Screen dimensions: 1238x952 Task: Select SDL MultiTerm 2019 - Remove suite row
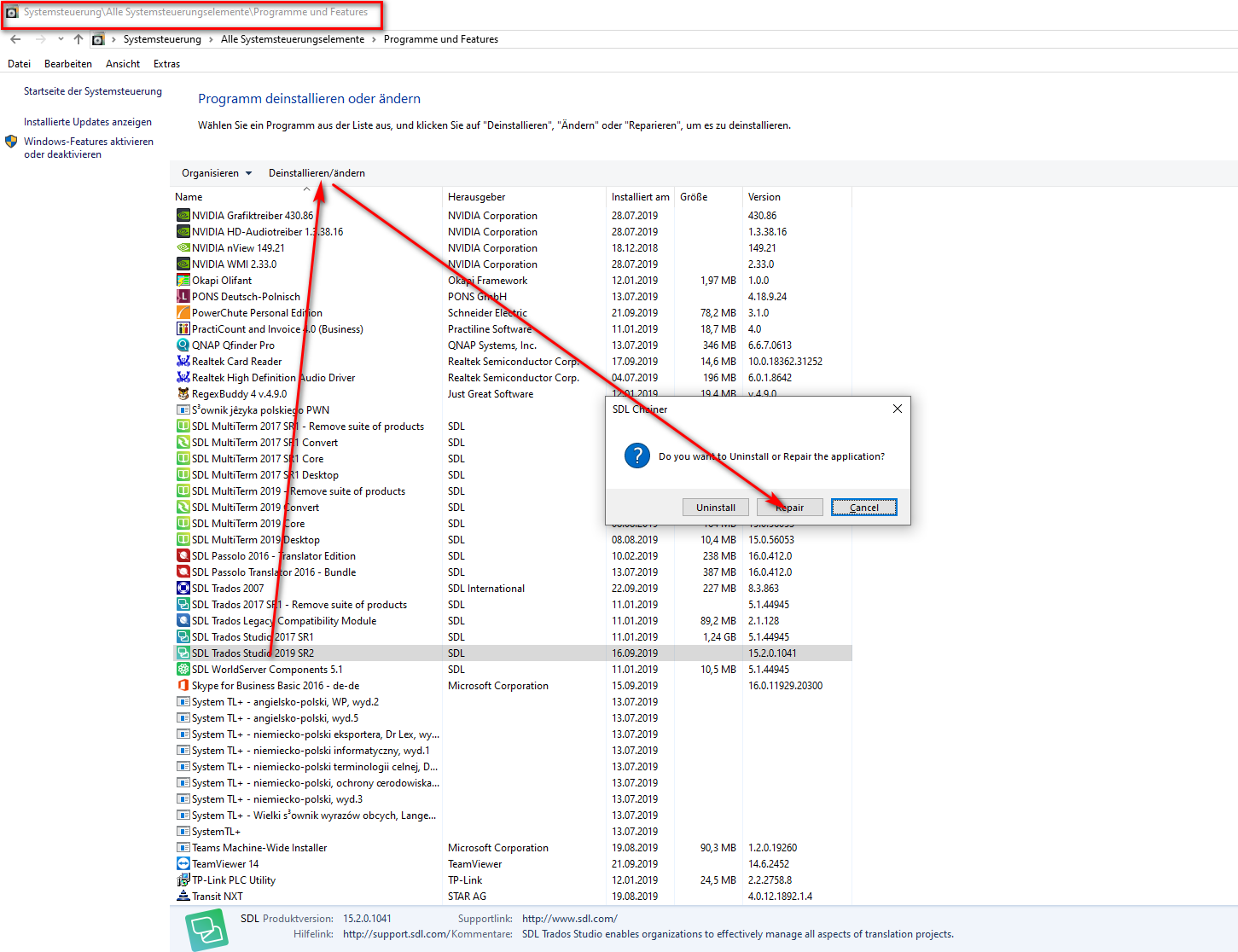[512, 491]
